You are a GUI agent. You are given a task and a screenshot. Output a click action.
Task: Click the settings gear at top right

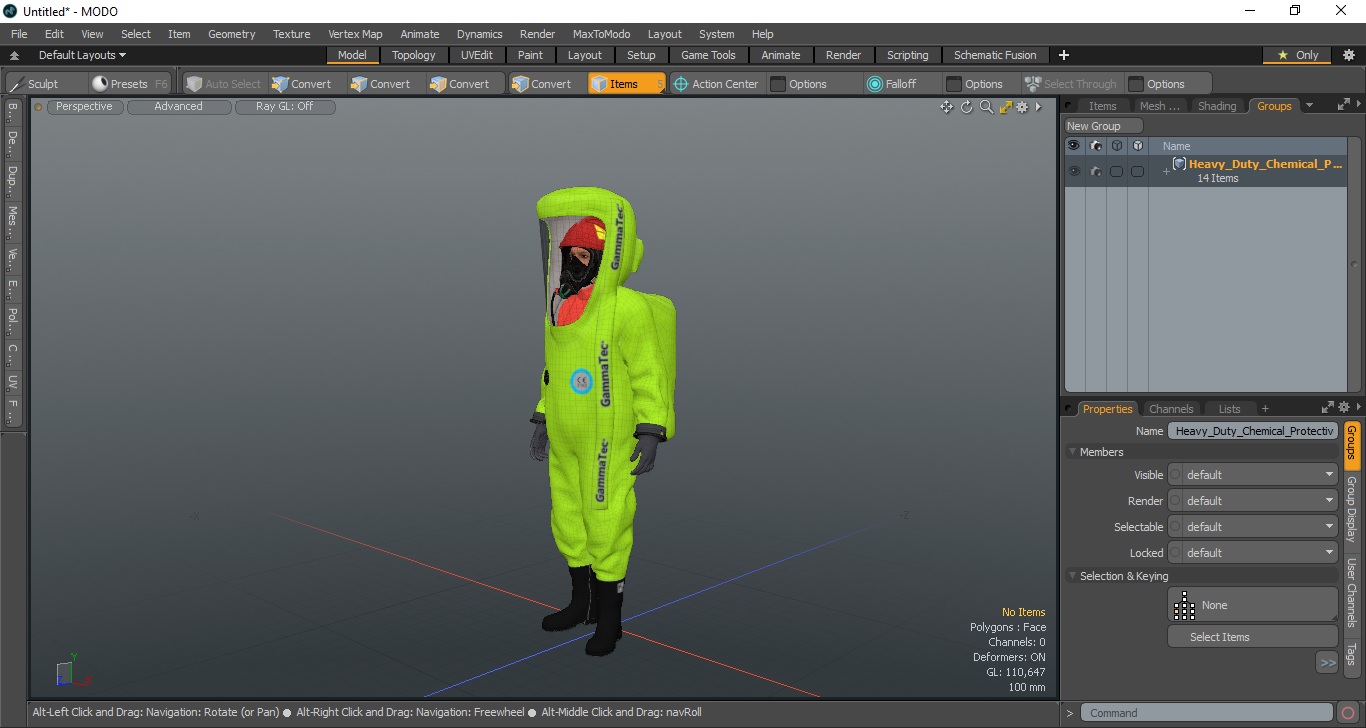[x=1348, y=55]
